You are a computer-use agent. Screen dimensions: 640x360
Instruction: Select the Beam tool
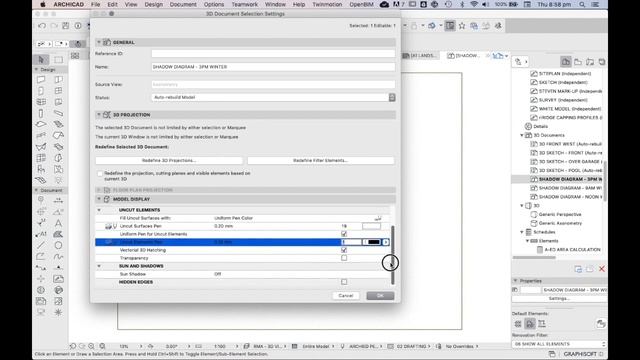[x=58, y=113]
